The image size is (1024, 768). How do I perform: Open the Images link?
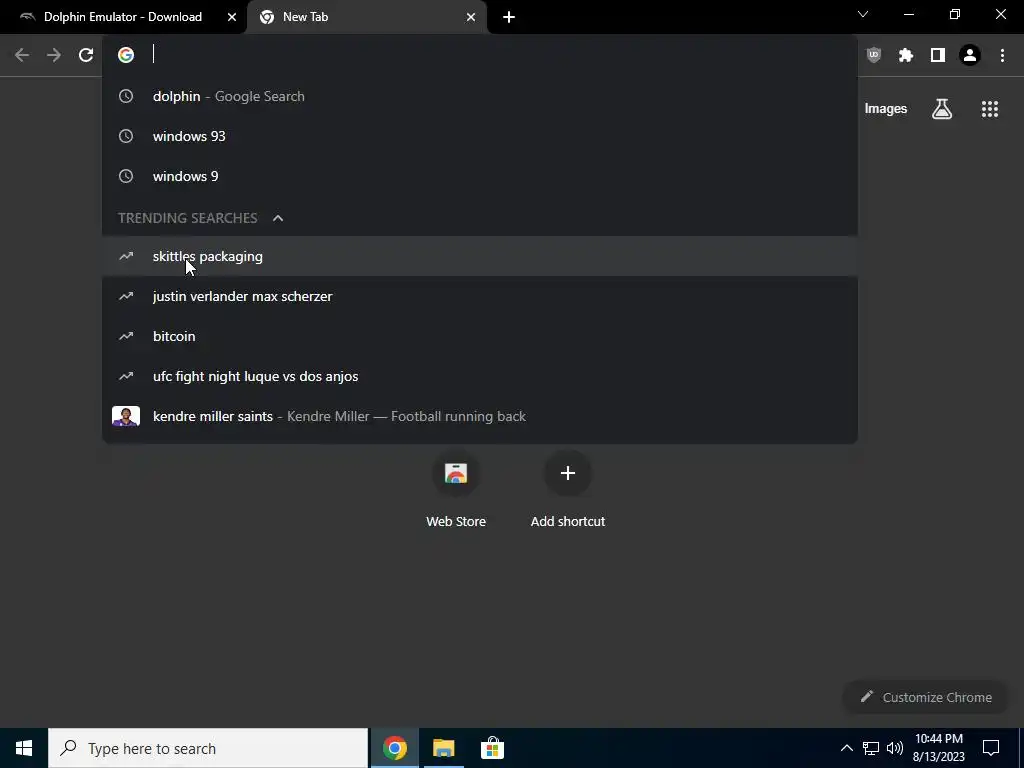[886, 109]
